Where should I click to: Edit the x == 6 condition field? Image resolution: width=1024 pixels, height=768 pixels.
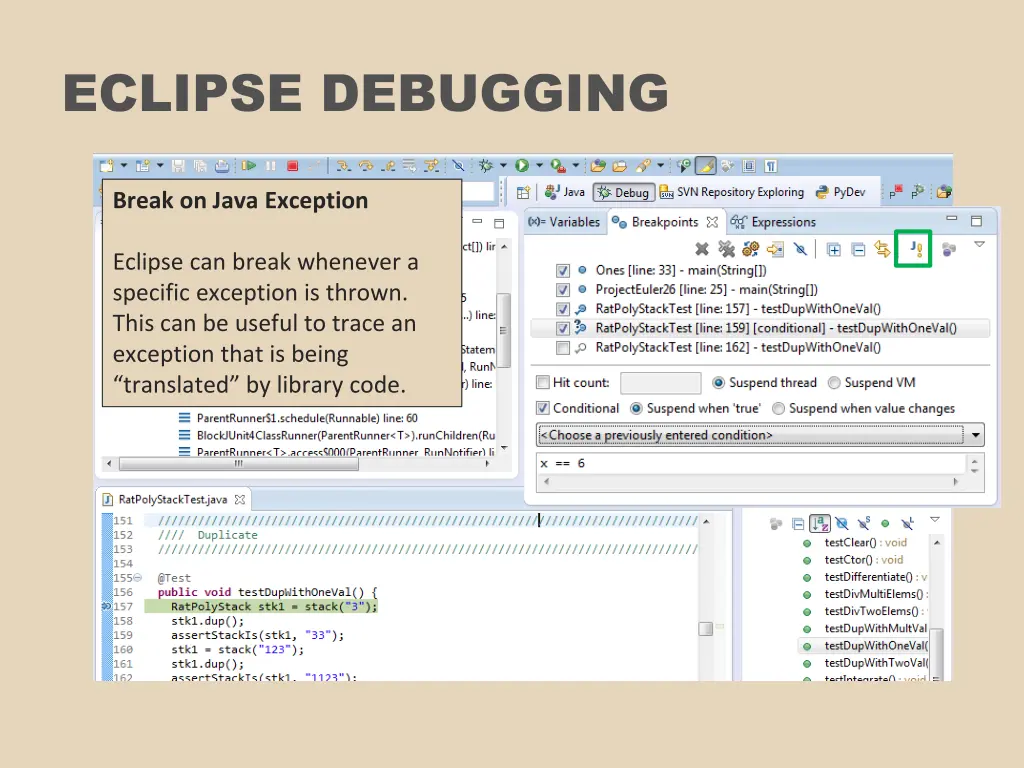pyautogui.click(x=650, y=463)
